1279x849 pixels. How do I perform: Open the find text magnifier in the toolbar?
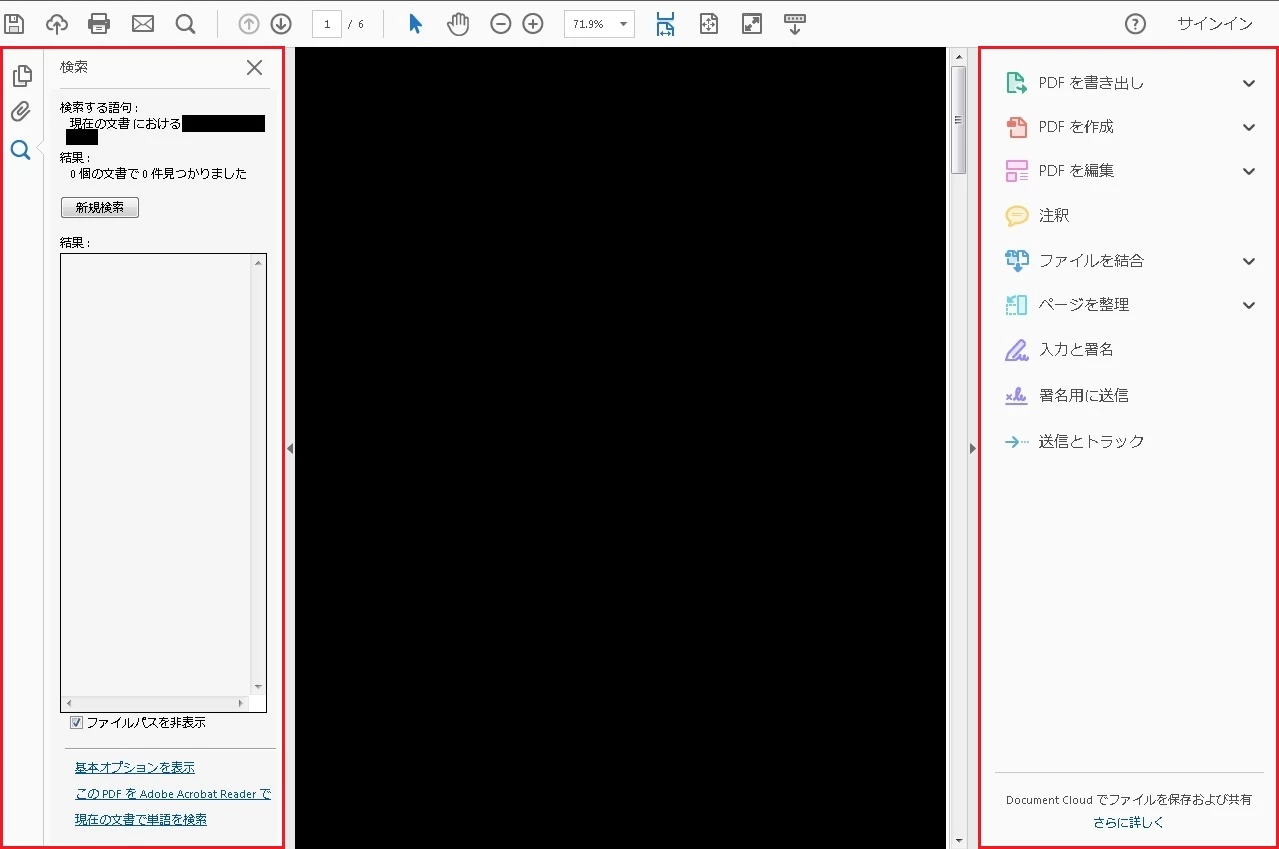pyautogui.click(x=185, y=23)
